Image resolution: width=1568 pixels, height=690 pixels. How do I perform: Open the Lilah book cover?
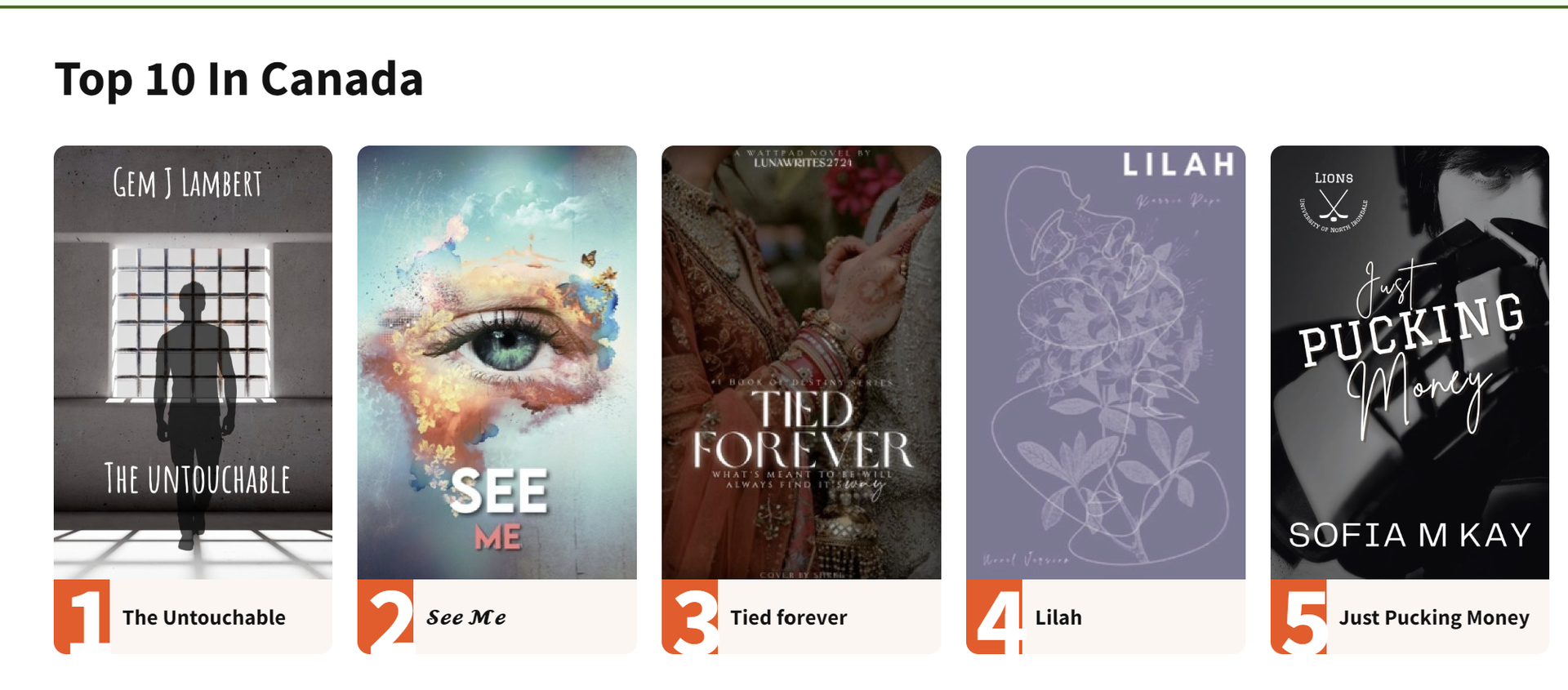(x=1106, y=363)
